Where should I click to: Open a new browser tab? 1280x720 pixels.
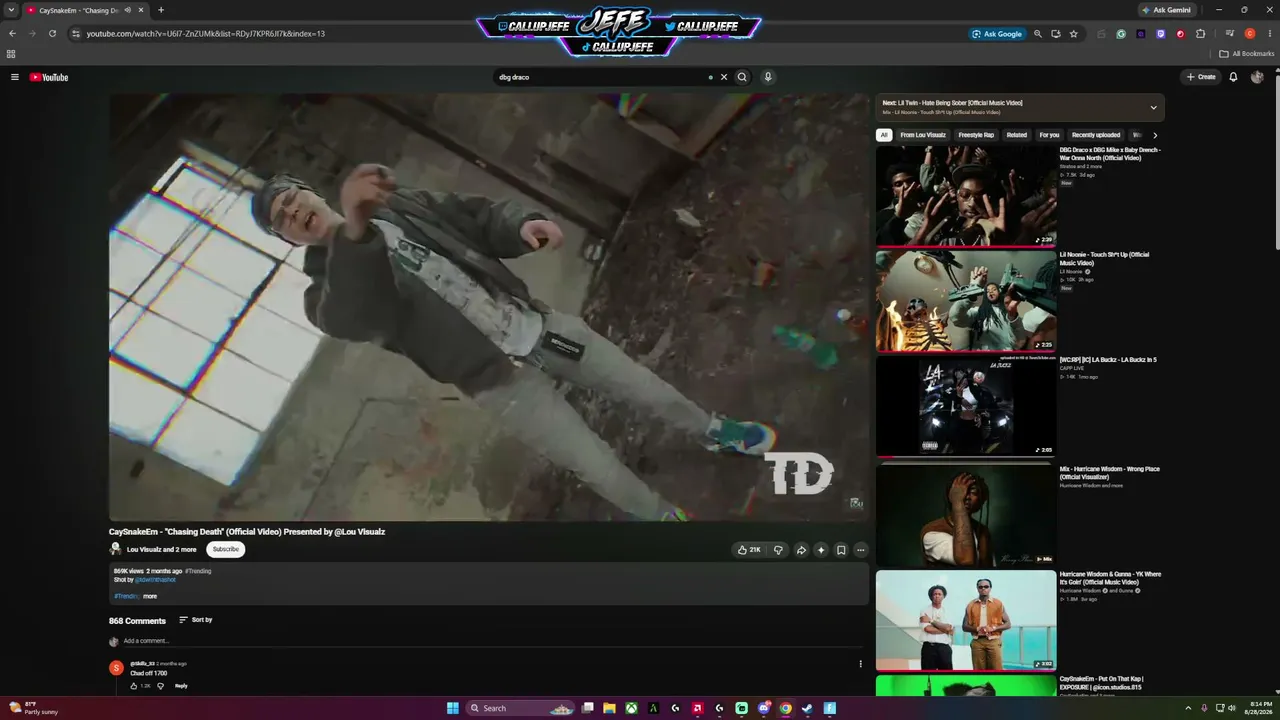coord(161,10)
